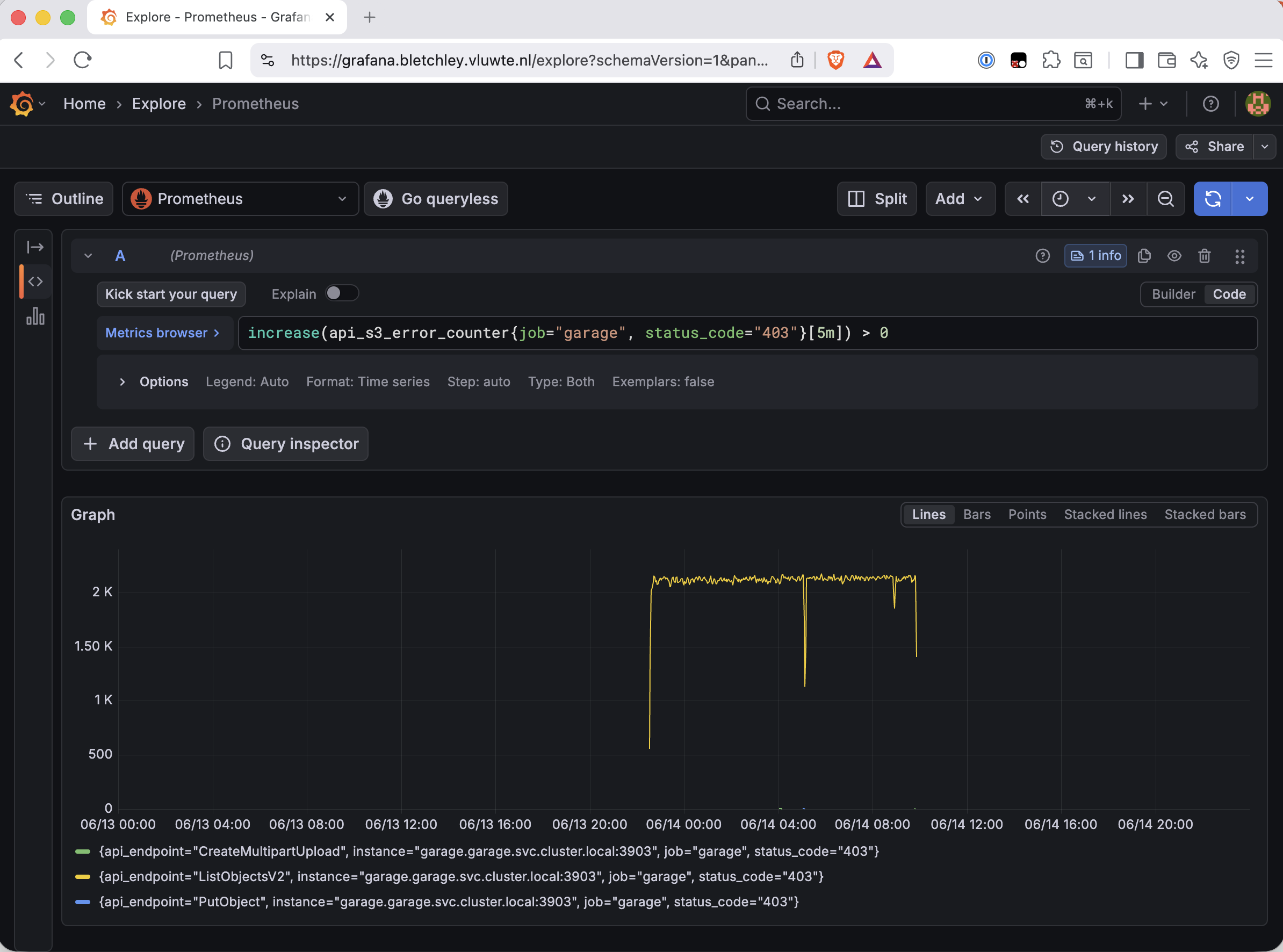This screenshot has height=952, width=1283.
Task: Click the Brave shields lion icon
Action: pyautogui.click(x=835, y=60)
